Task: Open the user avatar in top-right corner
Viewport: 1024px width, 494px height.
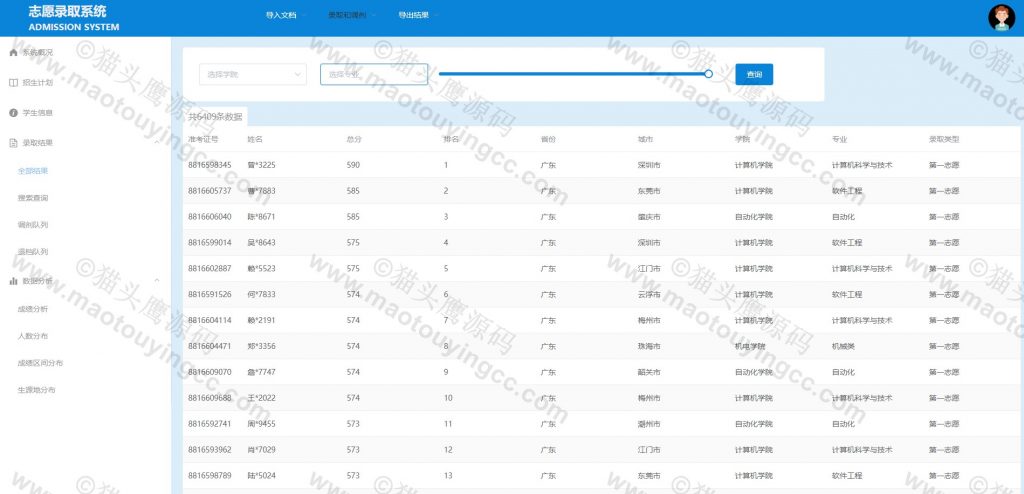Action: coord(1000,17)
